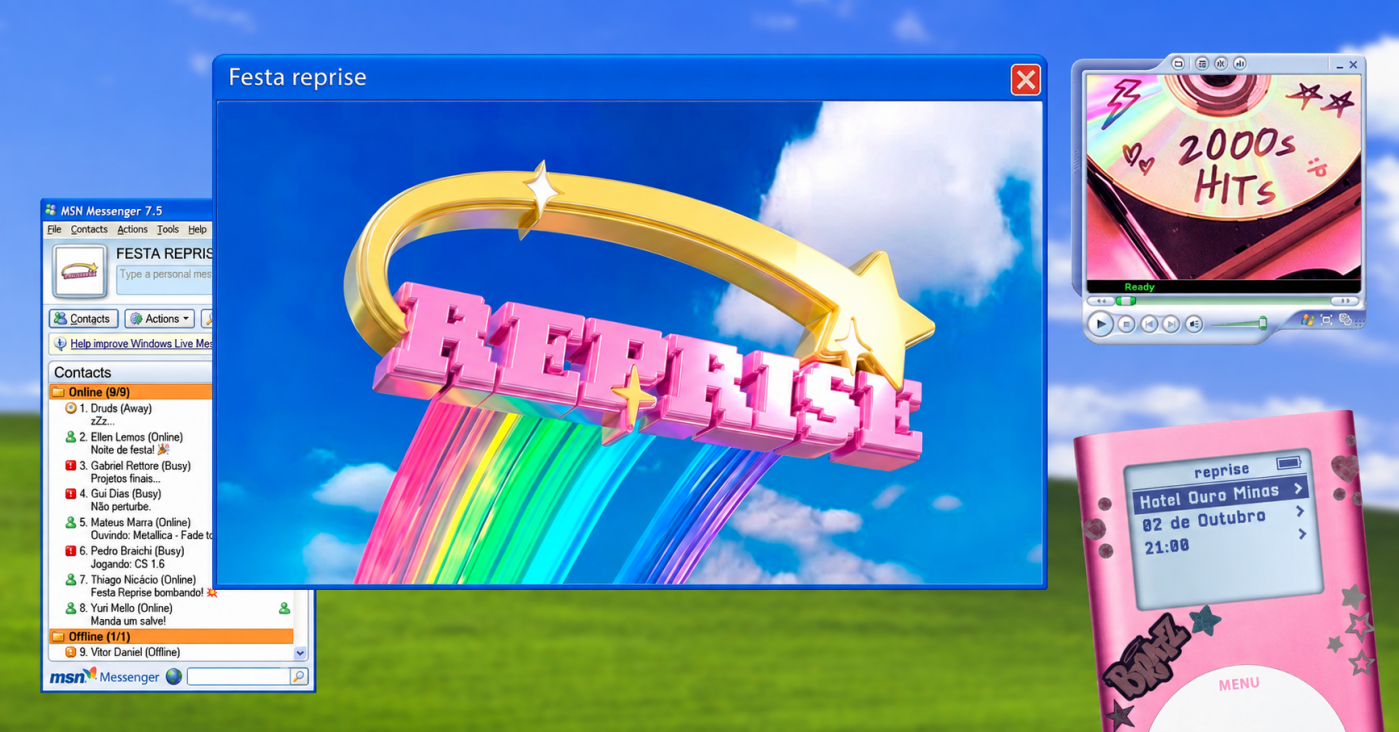
Task: Follow the Help improve Windows Live Messenger link
Action: pyautogui.click(x=141, y=344)
